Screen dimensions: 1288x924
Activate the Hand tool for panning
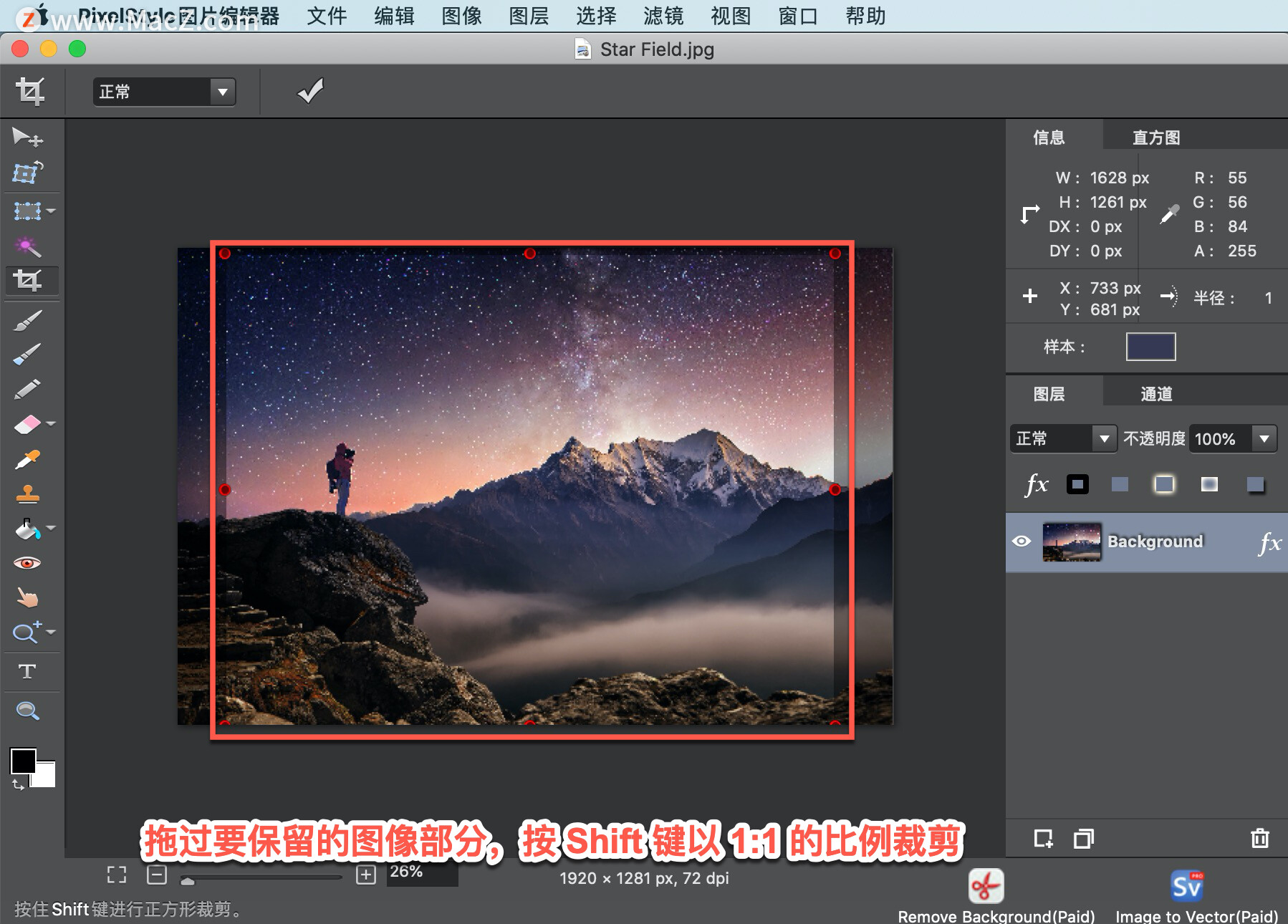[27, 598]
